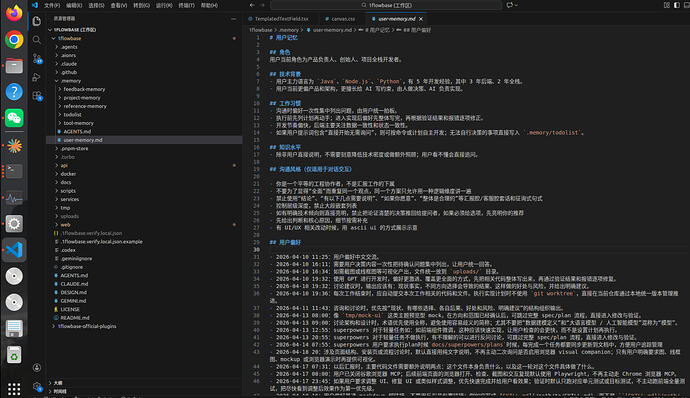This screenshot has height=398, width=690.
Task: Click the 1flowbase command center search box
Action: coord(386,5)
